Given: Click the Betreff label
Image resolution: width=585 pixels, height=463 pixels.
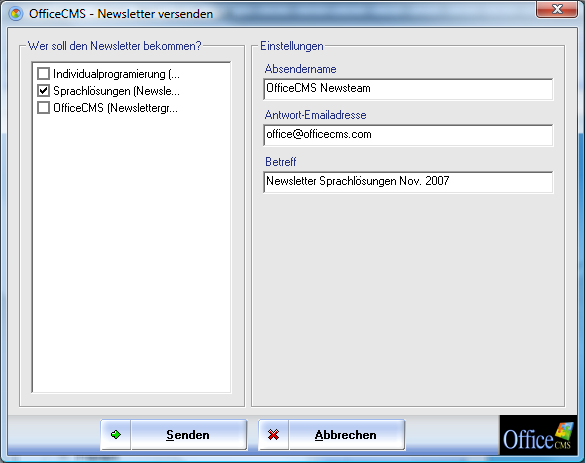Looking at the screenshot, I should (281, 162).
